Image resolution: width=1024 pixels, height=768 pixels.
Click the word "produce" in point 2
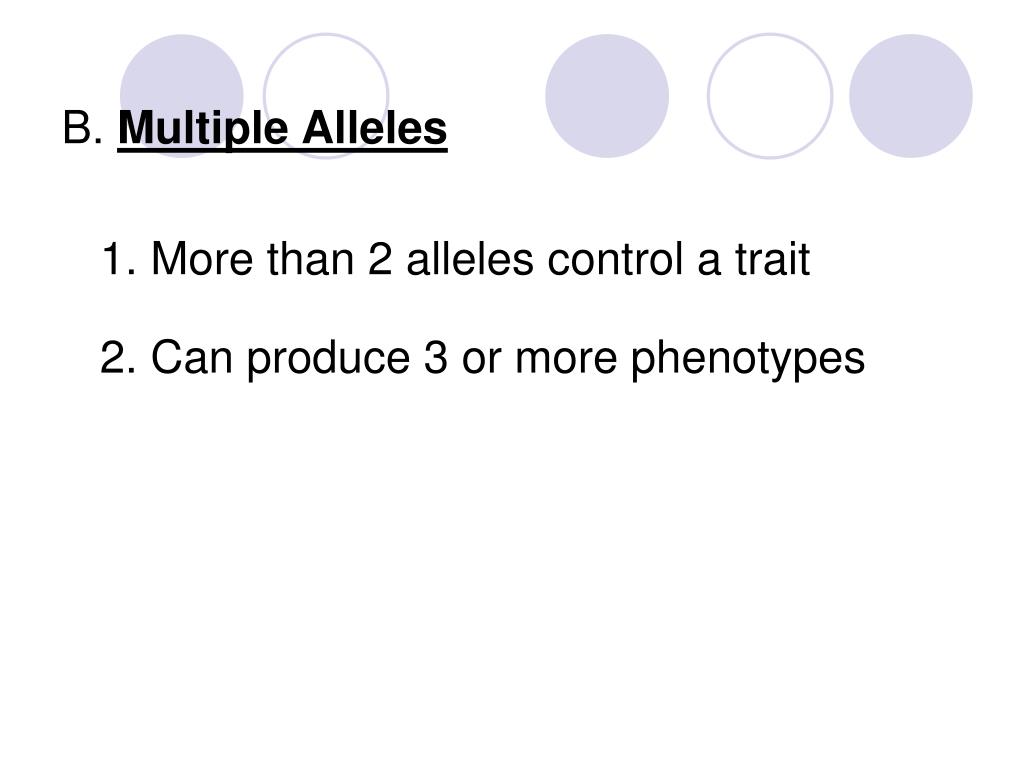point(328,359)
